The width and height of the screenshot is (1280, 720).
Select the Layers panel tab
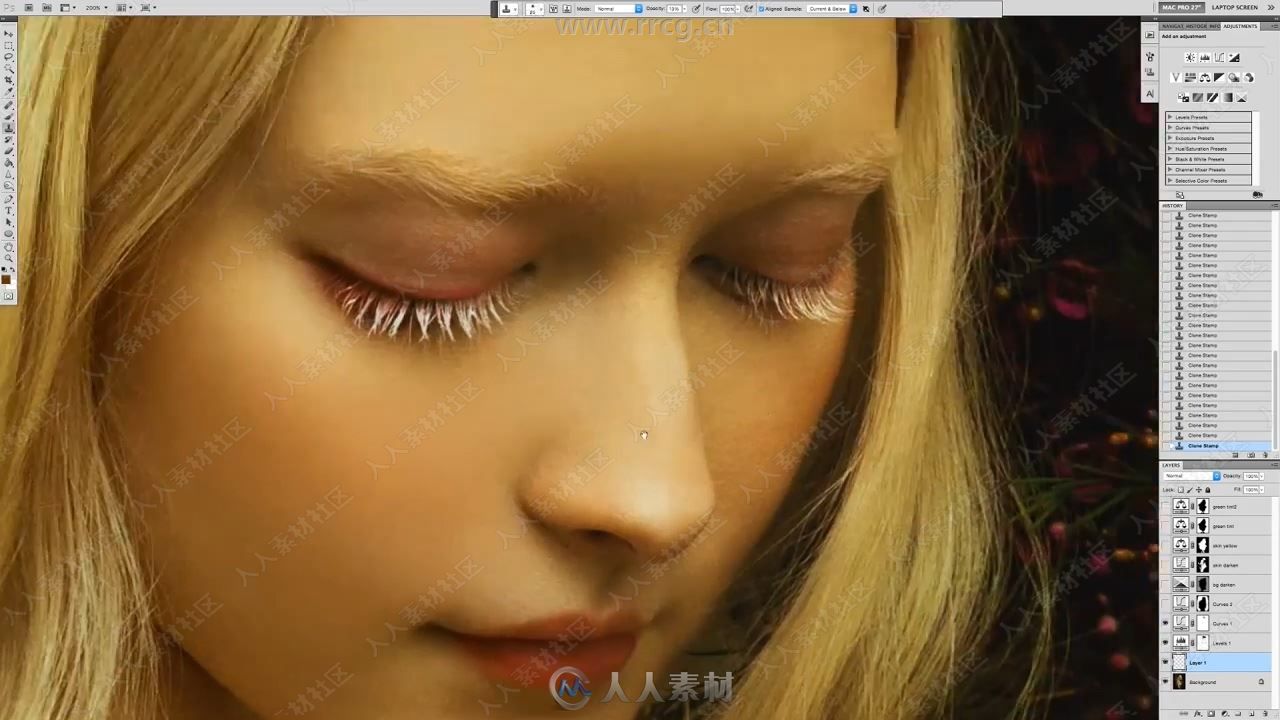tap(1171, 465)
